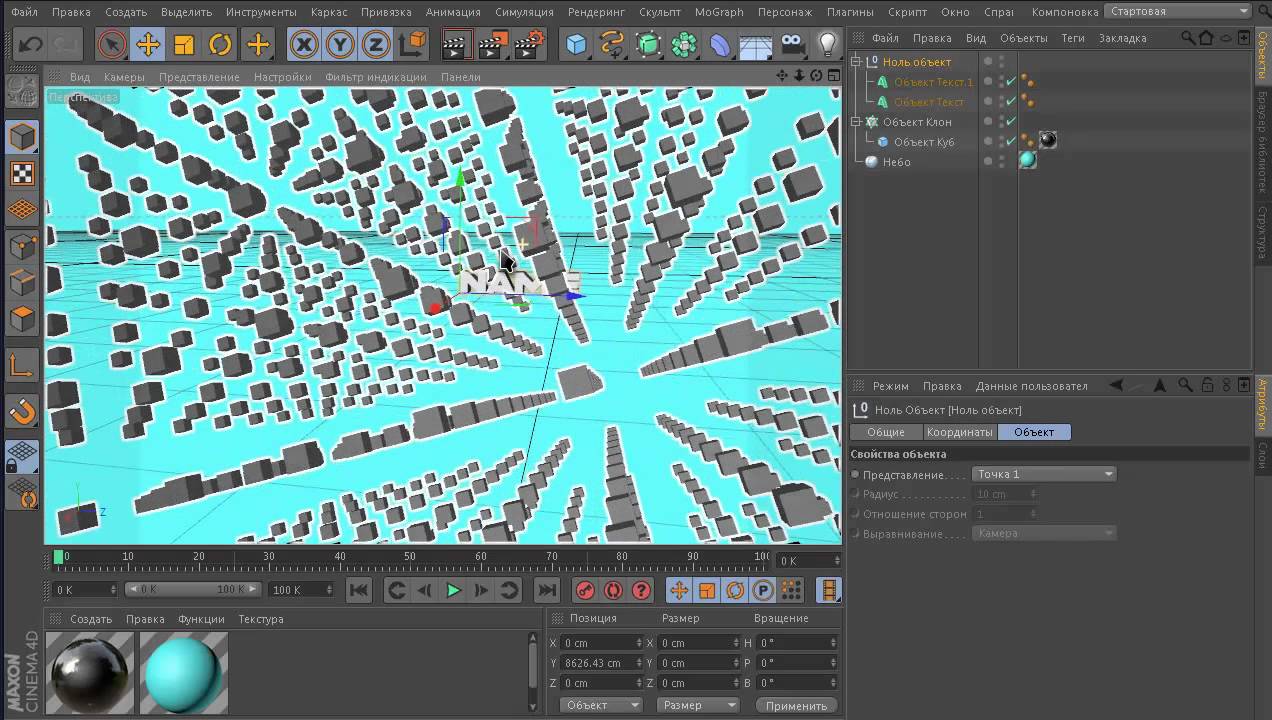Render to Picture Viewer
Screen dimensions: 1272x720
click(x=492, y=45)
